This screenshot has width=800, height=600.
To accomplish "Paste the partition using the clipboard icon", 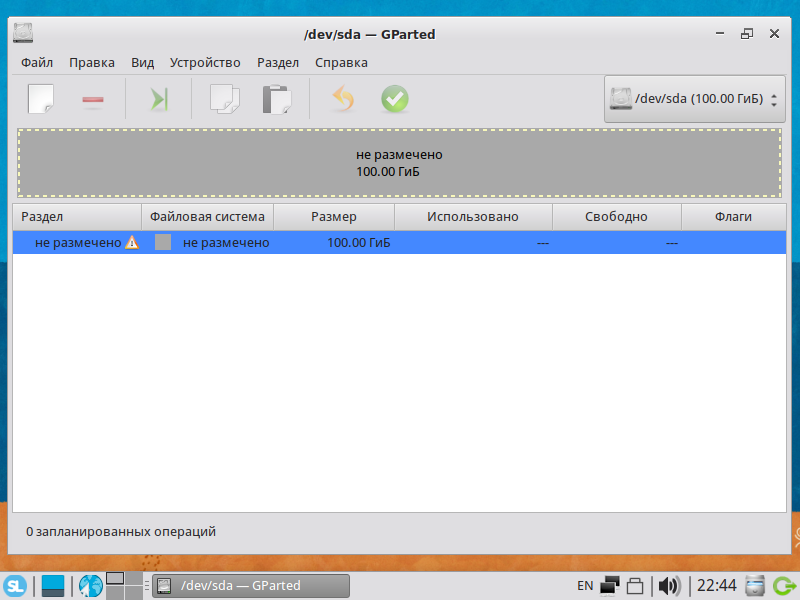I will point(277,99).
